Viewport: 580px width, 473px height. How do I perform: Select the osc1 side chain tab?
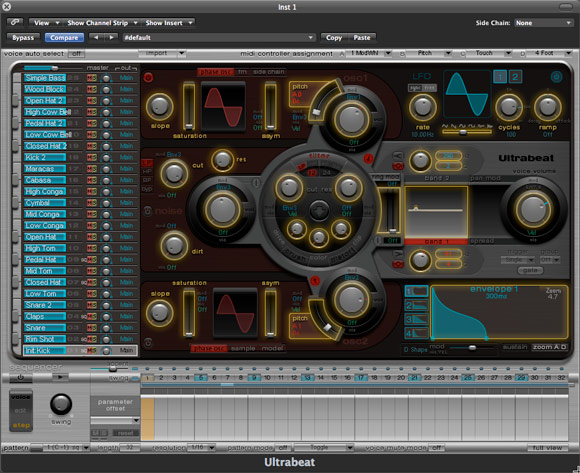click(x=269, y=72)
